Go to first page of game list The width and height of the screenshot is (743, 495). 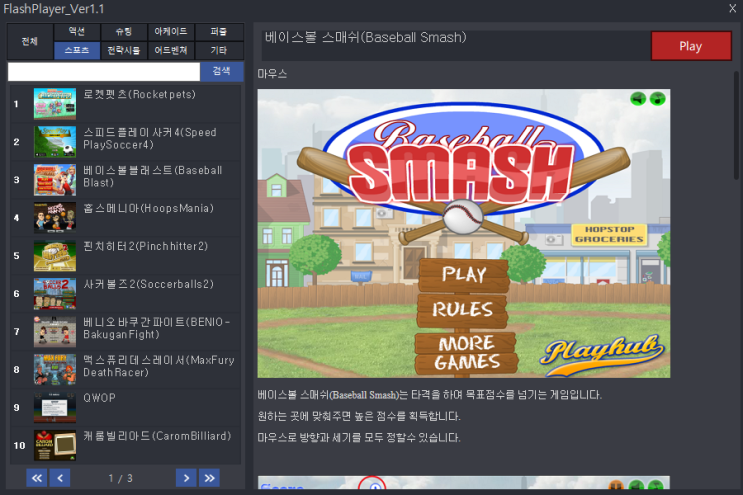(36, 478)
